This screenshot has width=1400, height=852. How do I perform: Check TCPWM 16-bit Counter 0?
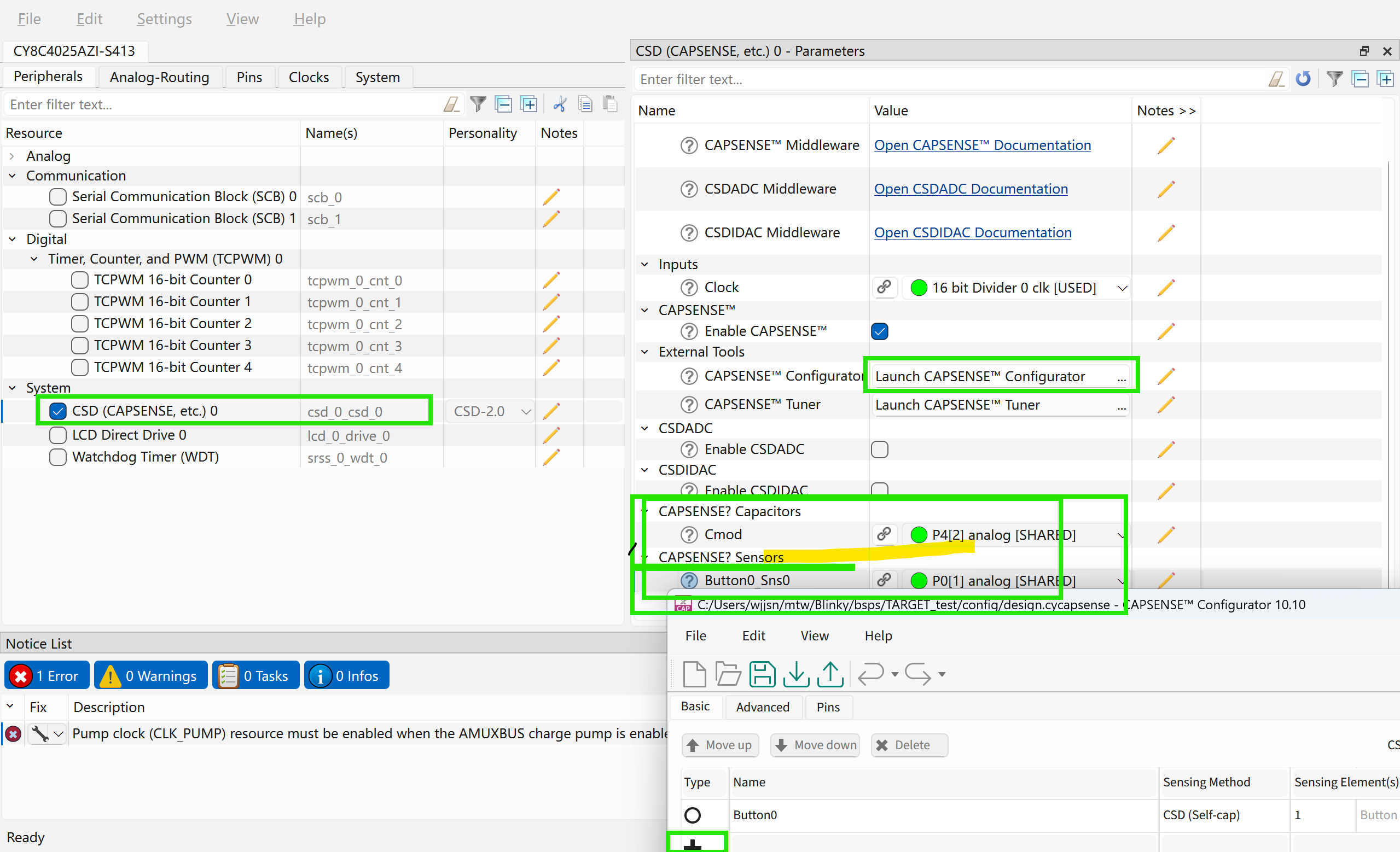click(79, 280)
